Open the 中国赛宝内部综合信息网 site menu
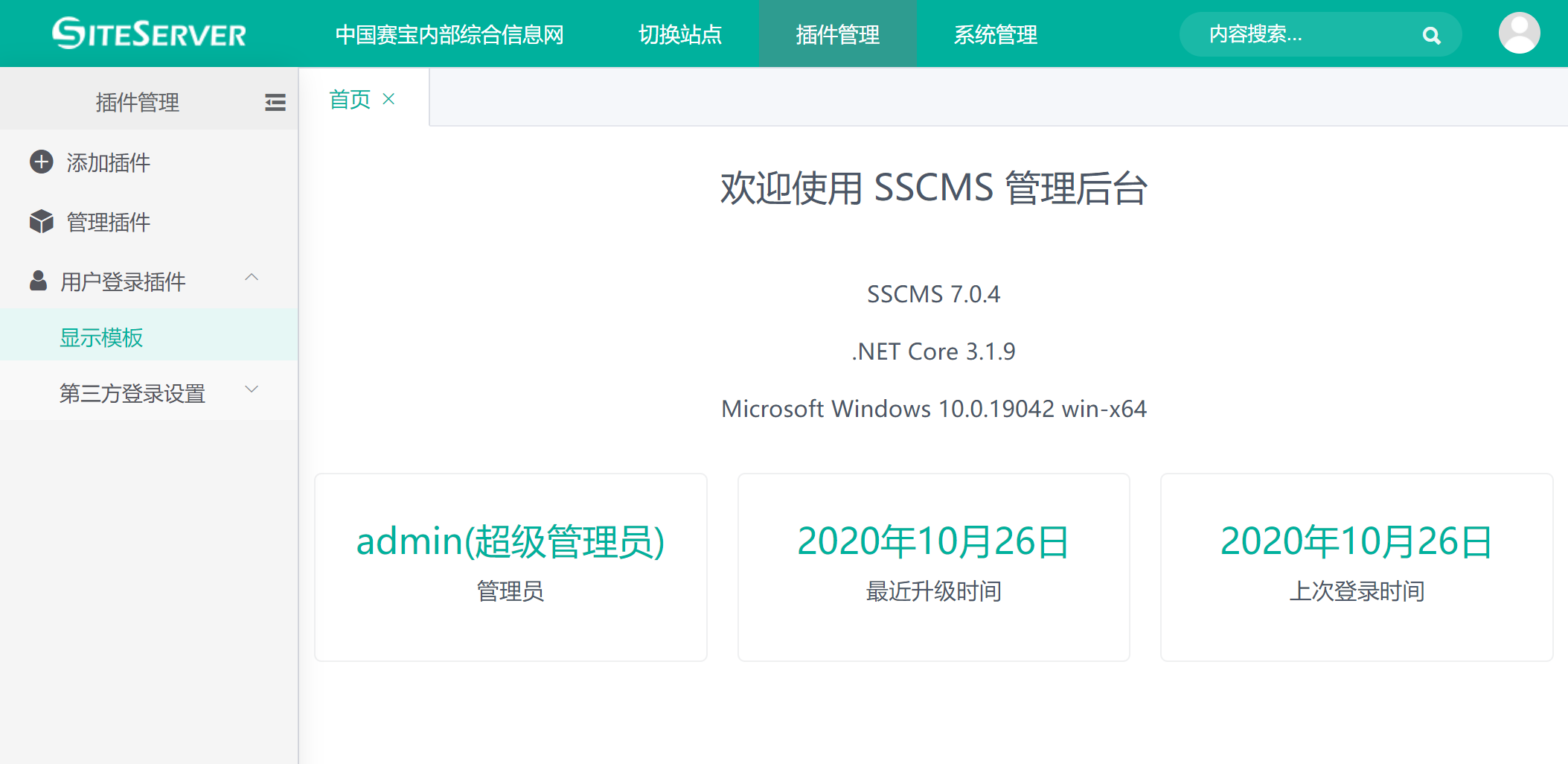The height and width of the screenshot is (764, 1568). [449, 34]
